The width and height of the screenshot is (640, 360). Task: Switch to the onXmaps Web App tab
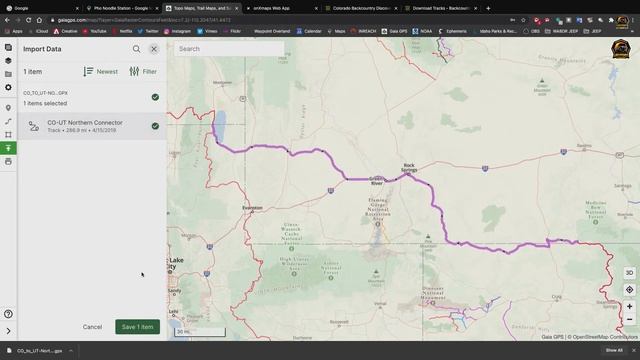282,8
